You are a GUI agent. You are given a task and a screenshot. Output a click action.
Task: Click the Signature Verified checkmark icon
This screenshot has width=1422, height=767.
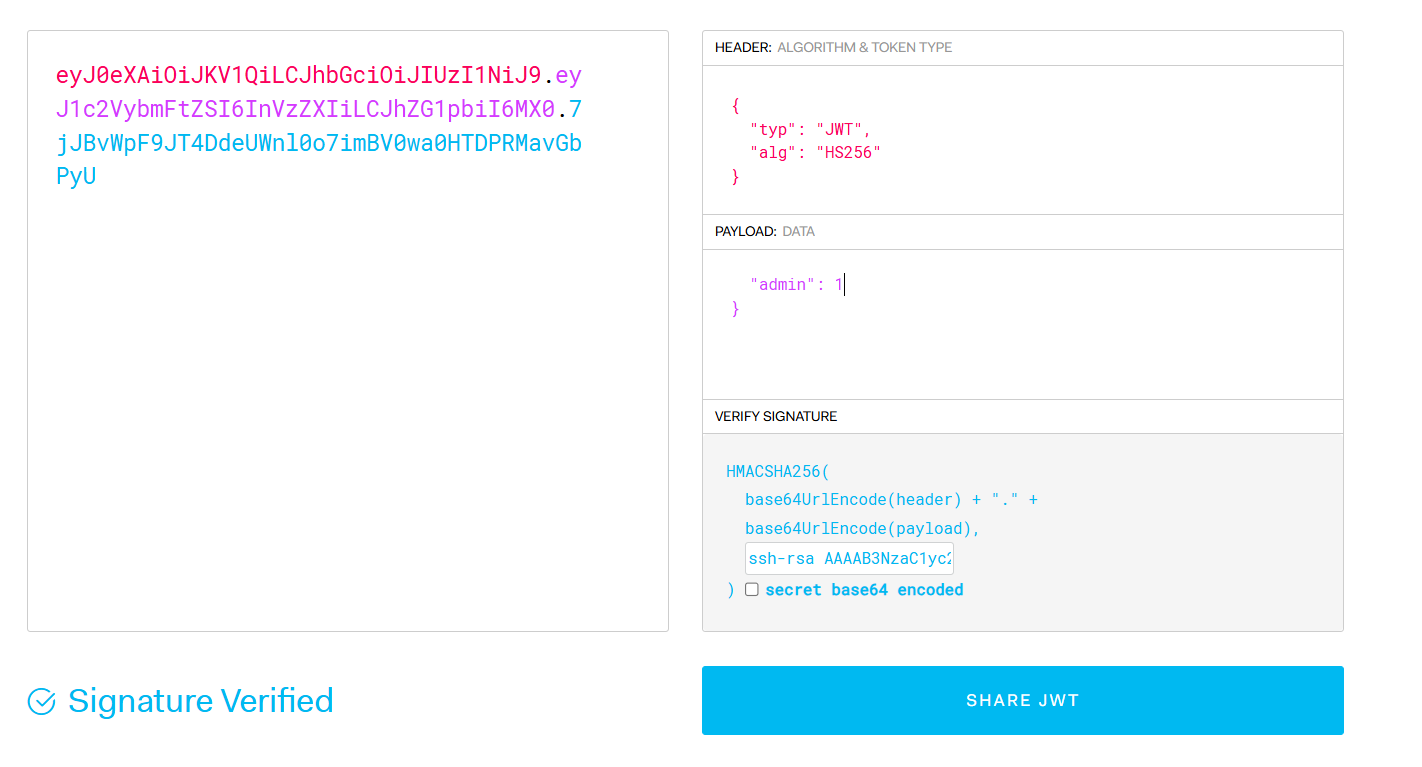(41, 702)
